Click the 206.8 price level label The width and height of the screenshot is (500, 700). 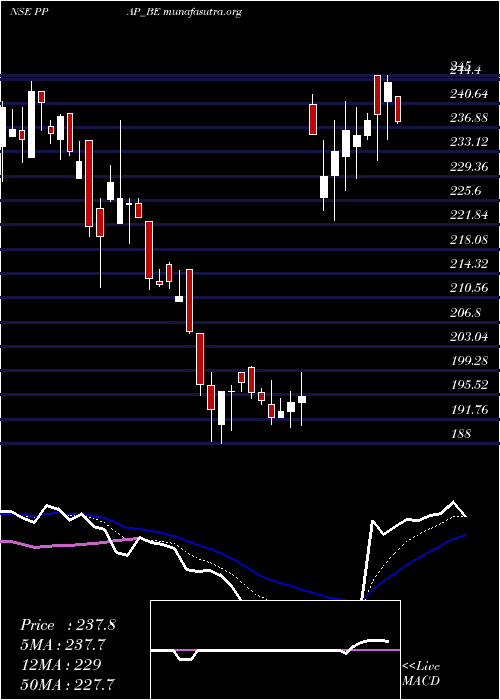pyautogui.click(x=466, y=312)
